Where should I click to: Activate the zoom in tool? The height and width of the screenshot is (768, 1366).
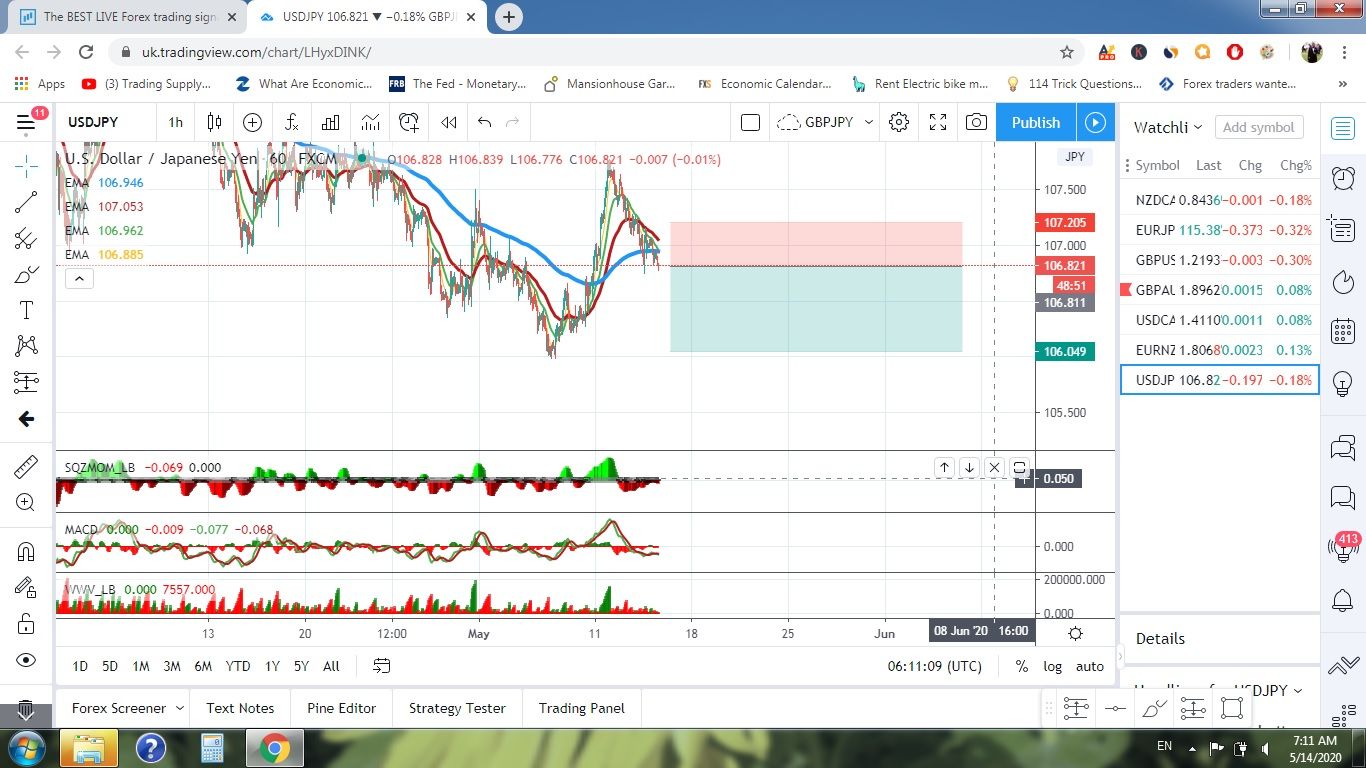coord(26,502)
